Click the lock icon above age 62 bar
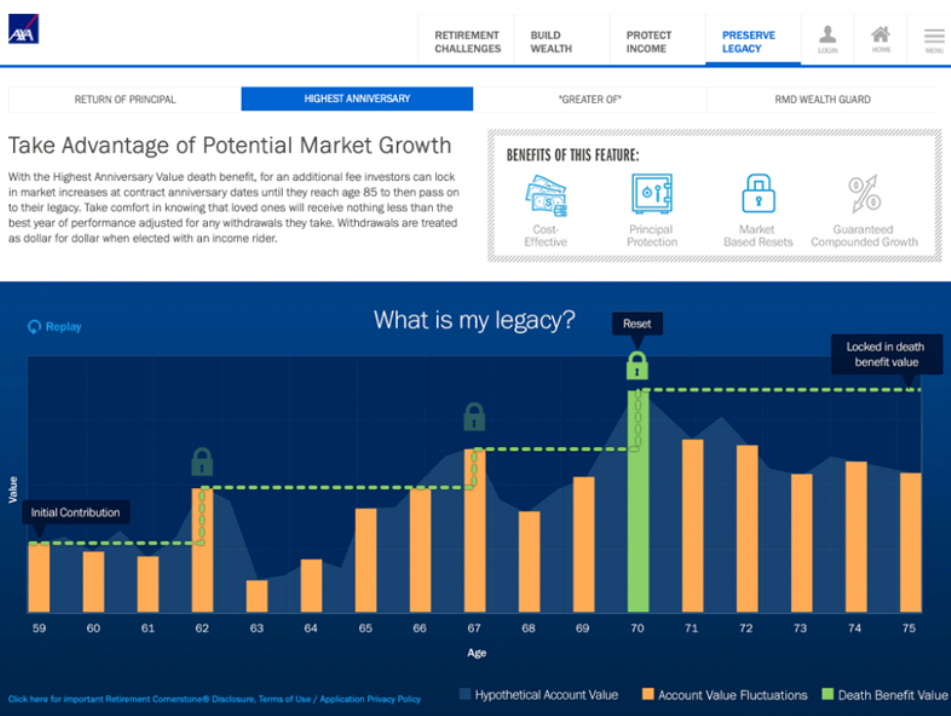 [x=202, y=462]
